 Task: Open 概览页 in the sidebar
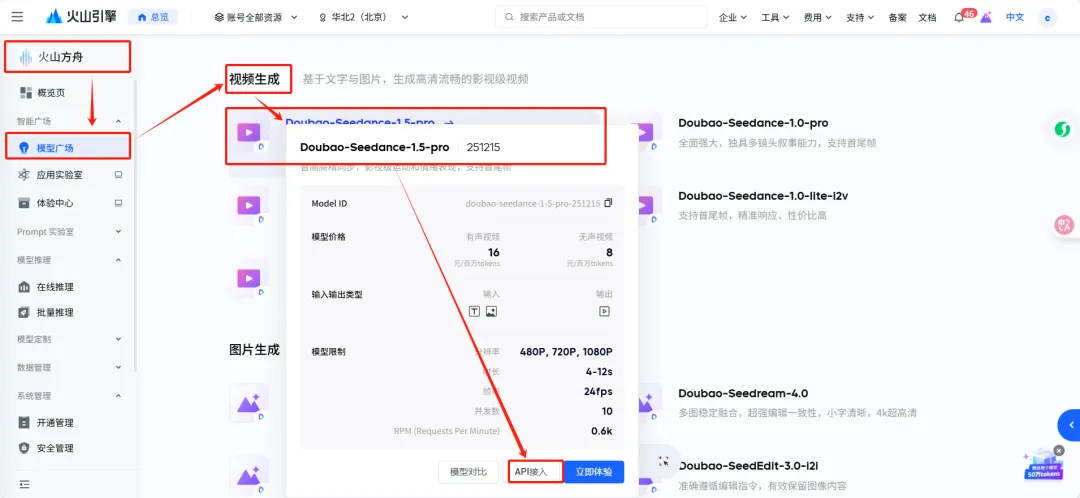point(52,93)
